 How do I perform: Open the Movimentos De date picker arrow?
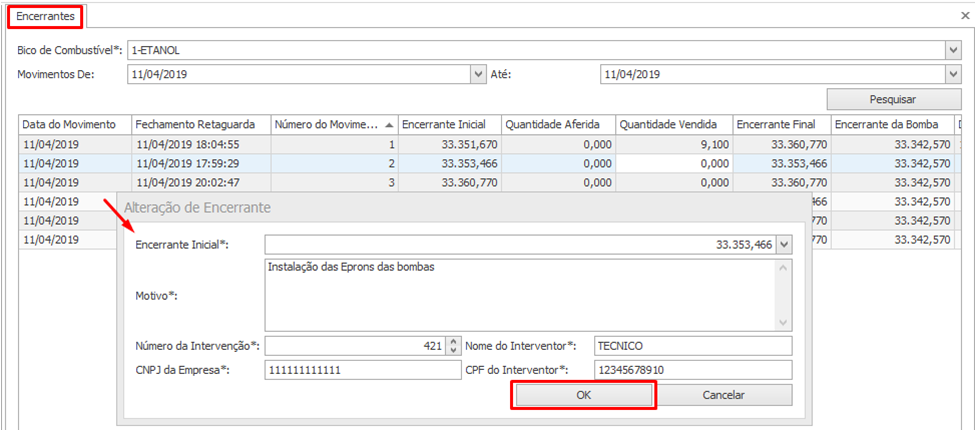point(478,74)
